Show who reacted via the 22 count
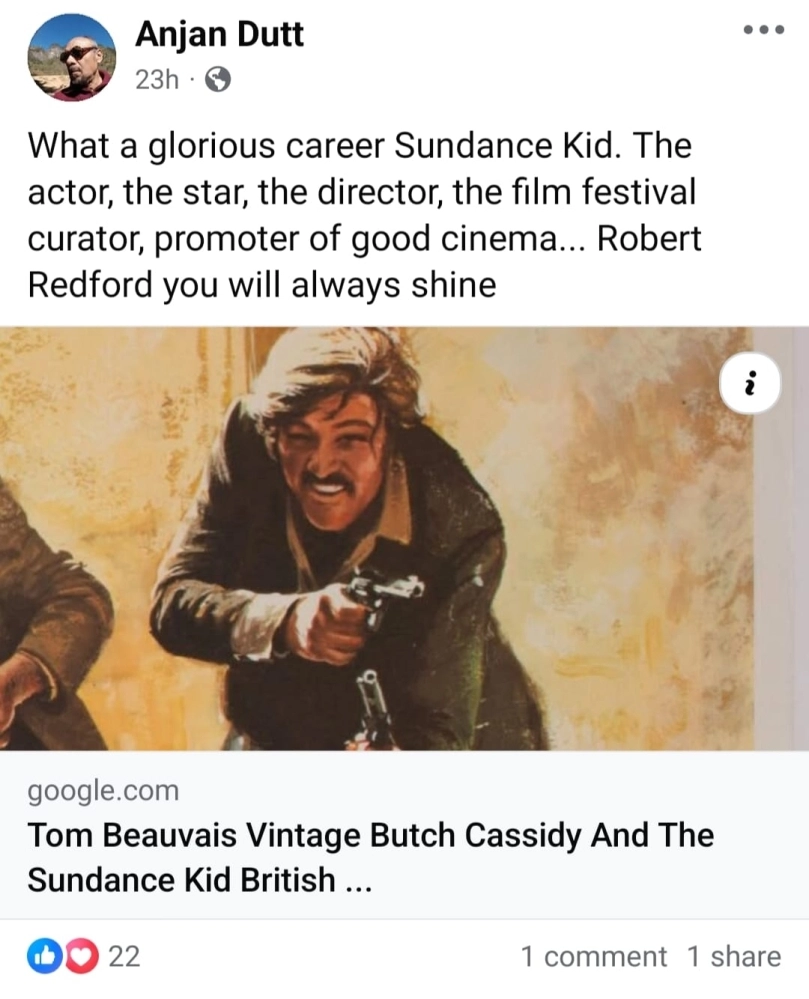Image resolution: width=809 pixels, height=999 pixels. point(124,957)
